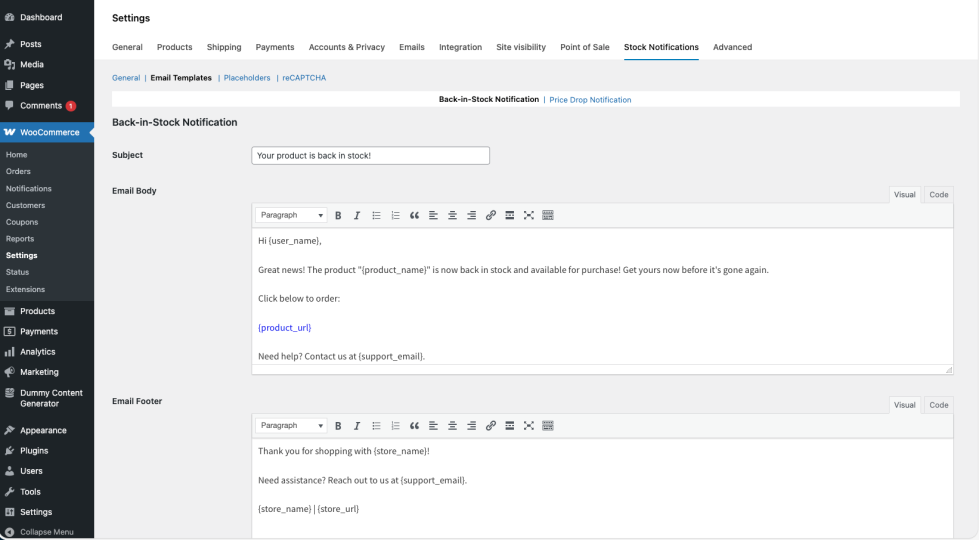Image resolution: width=979 pixels, height=540 pixels.
Task: Toggle fullscreen in Email Footer editor
Action: coord(529,426)
